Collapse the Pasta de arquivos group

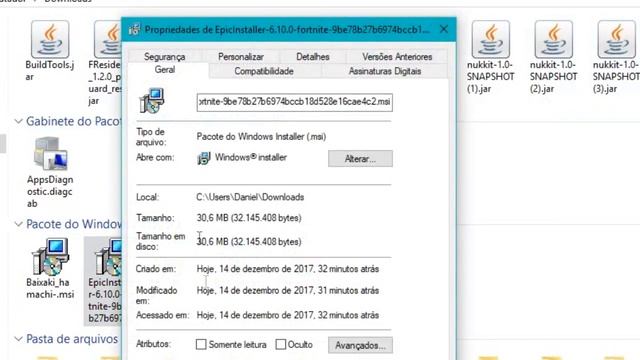click(x=18, y=339)
